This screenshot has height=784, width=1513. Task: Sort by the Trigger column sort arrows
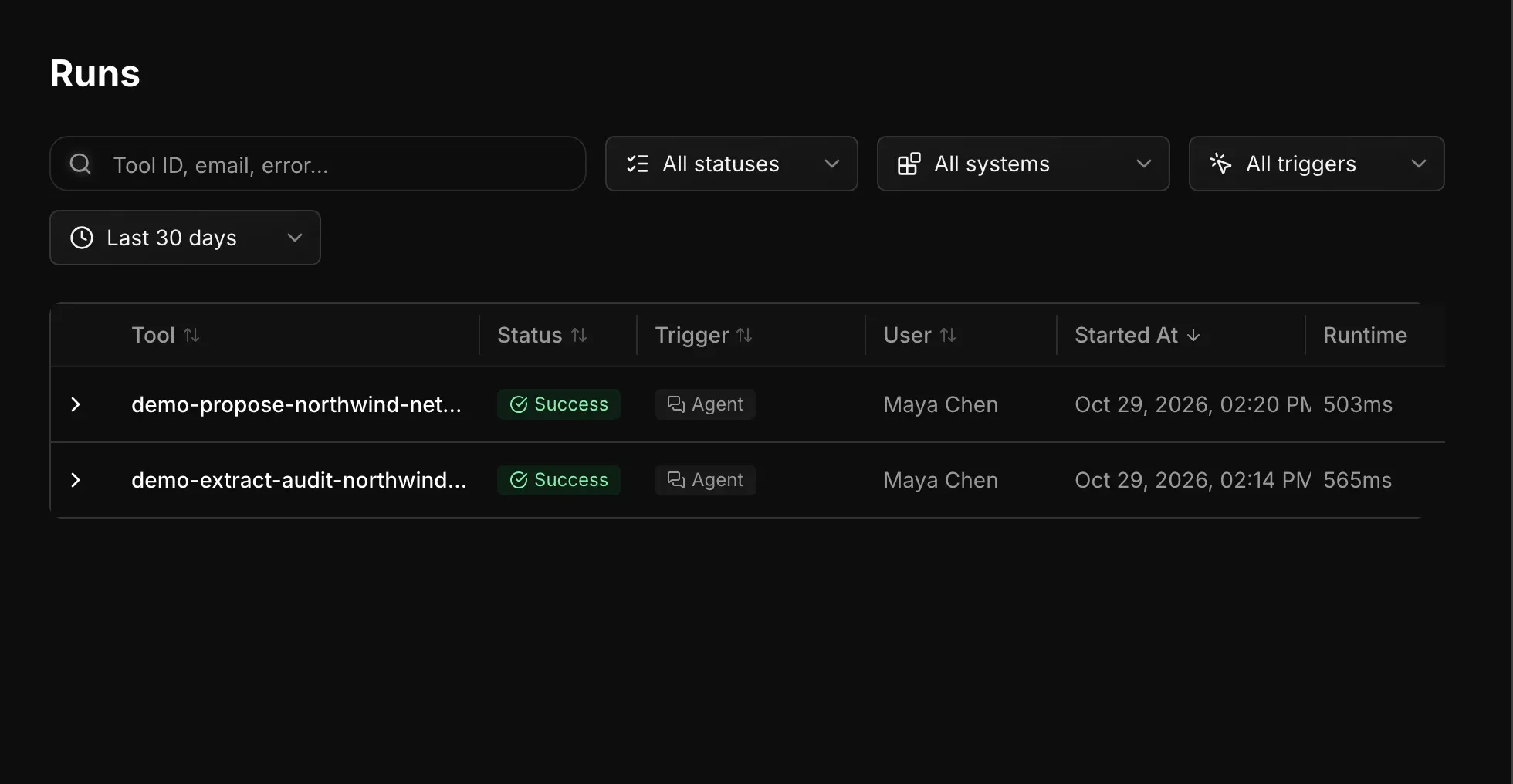[x=744, y=335]
